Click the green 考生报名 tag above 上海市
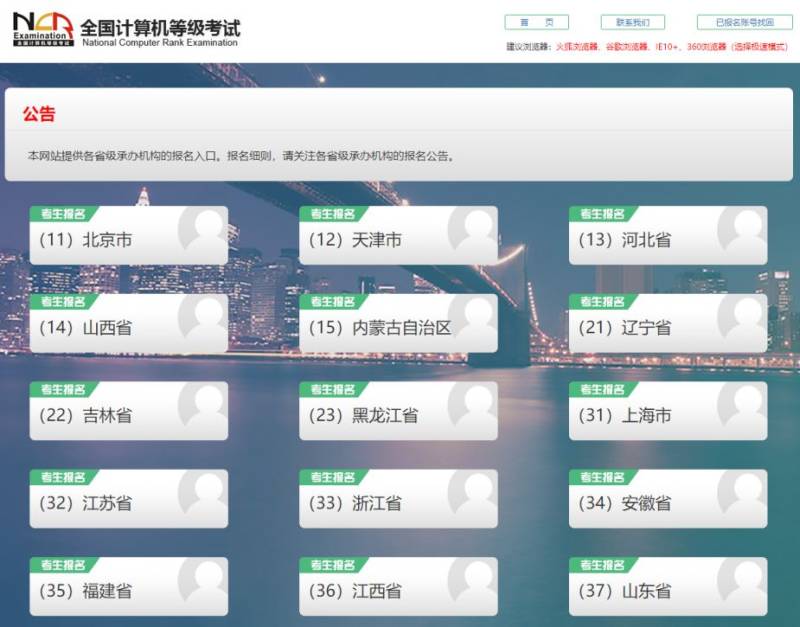This screenshot has height=627, width=800. coord(603,389)
